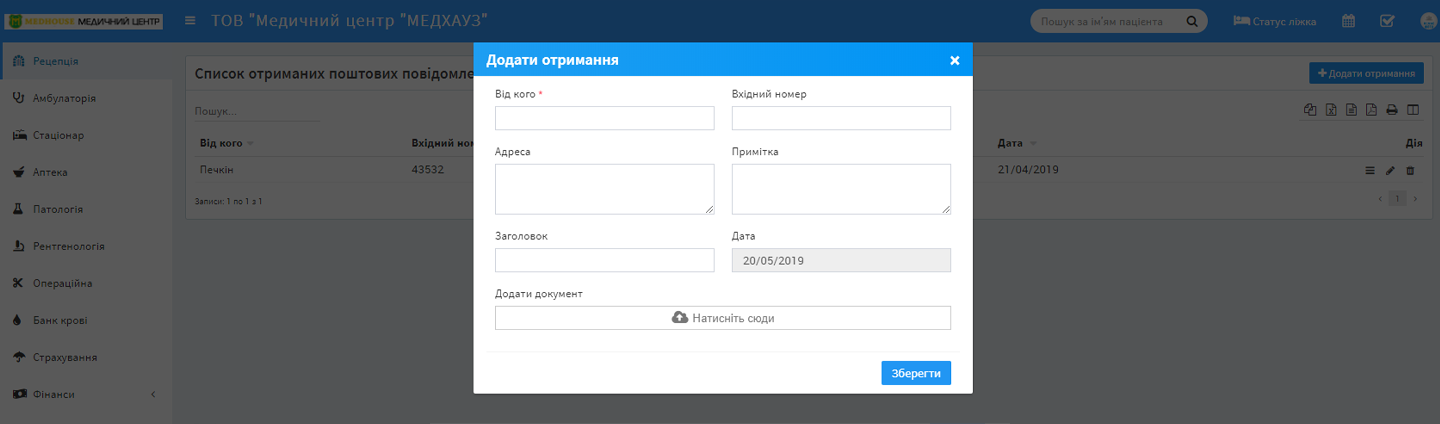
Task: Print the list with printer icon
Action: [1391, 110]
